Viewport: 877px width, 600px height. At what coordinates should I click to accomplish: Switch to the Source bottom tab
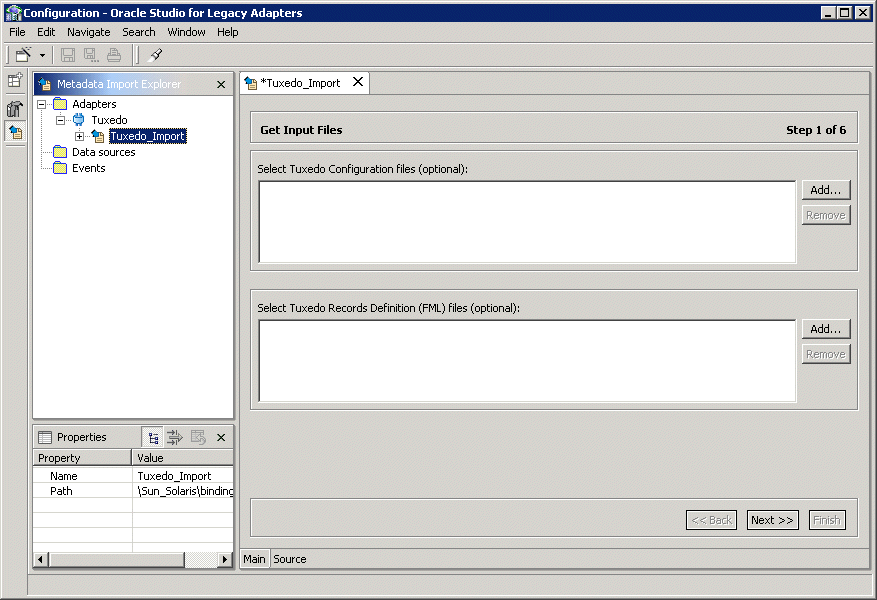[290, 559]
